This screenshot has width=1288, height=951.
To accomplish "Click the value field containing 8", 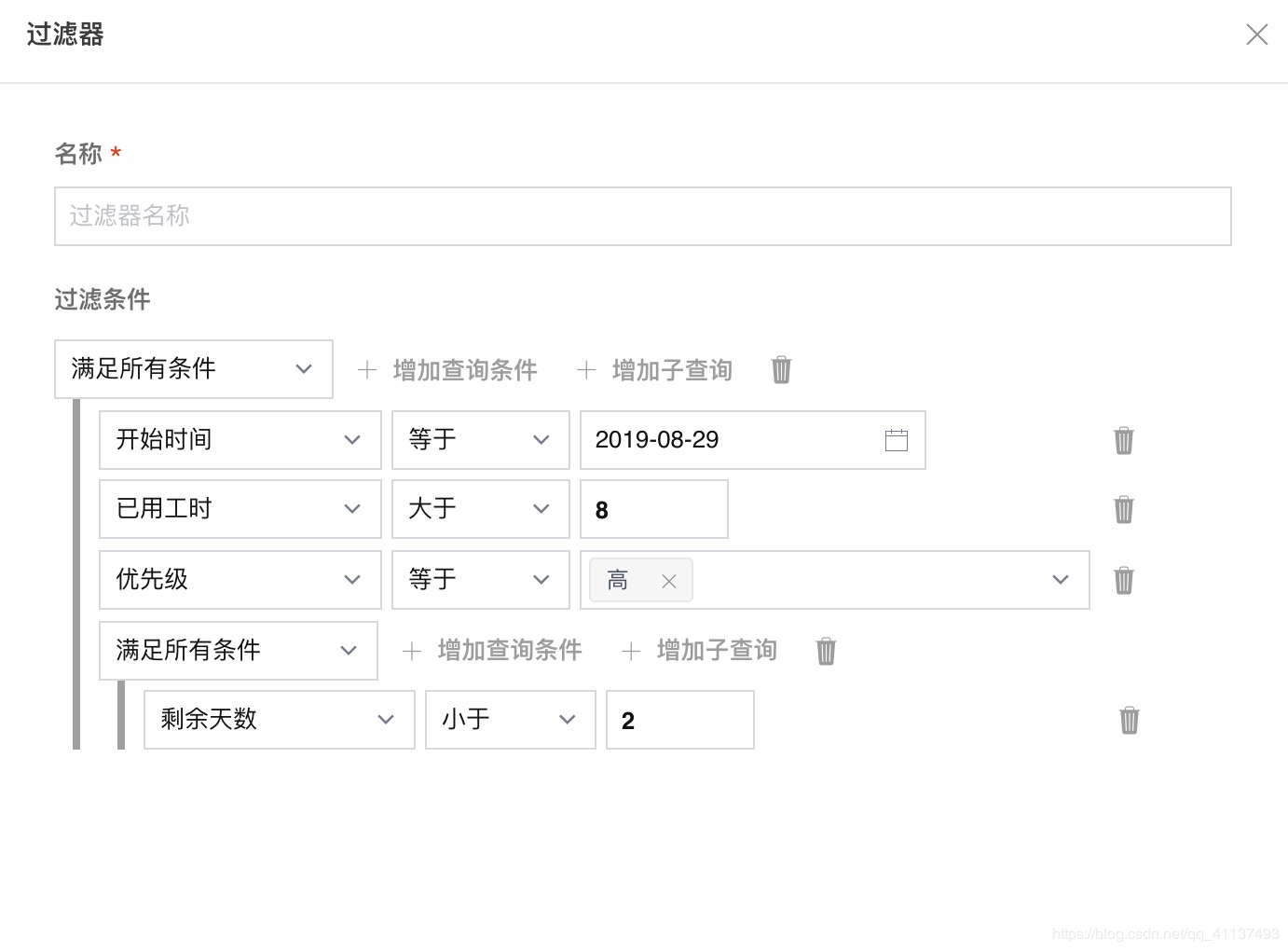I will click(x=652, y=509).
